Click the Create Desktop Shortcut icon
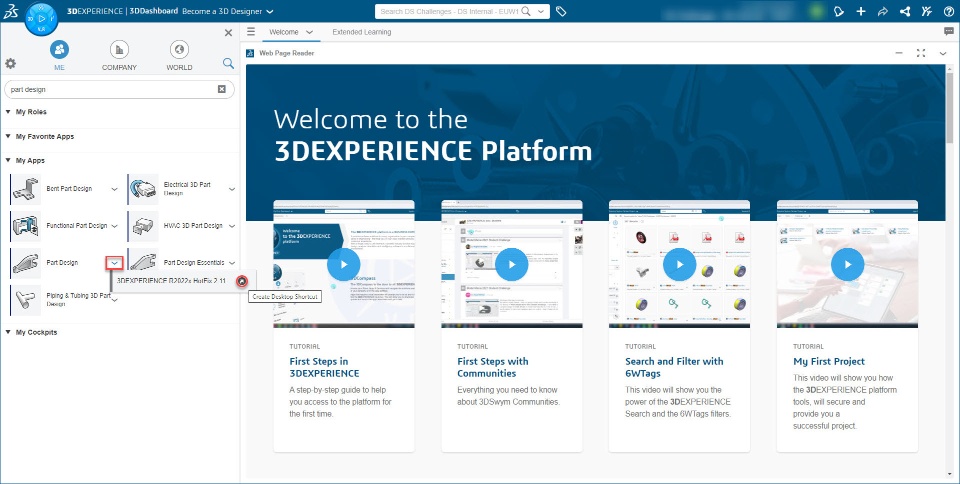Screen dimensions: 960x484 click(242, 281)
